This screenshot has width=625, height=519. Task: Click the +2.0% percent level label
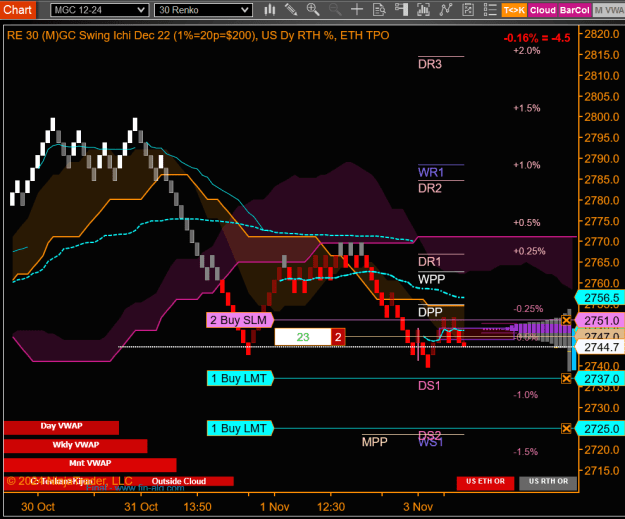click(x=527, y=51)
